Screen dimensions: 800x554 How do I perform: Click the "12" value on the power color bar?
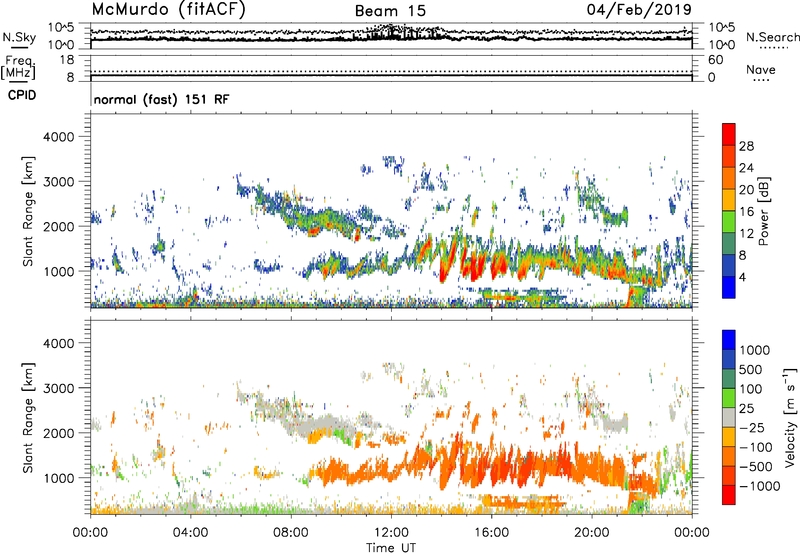click(746, 234)
